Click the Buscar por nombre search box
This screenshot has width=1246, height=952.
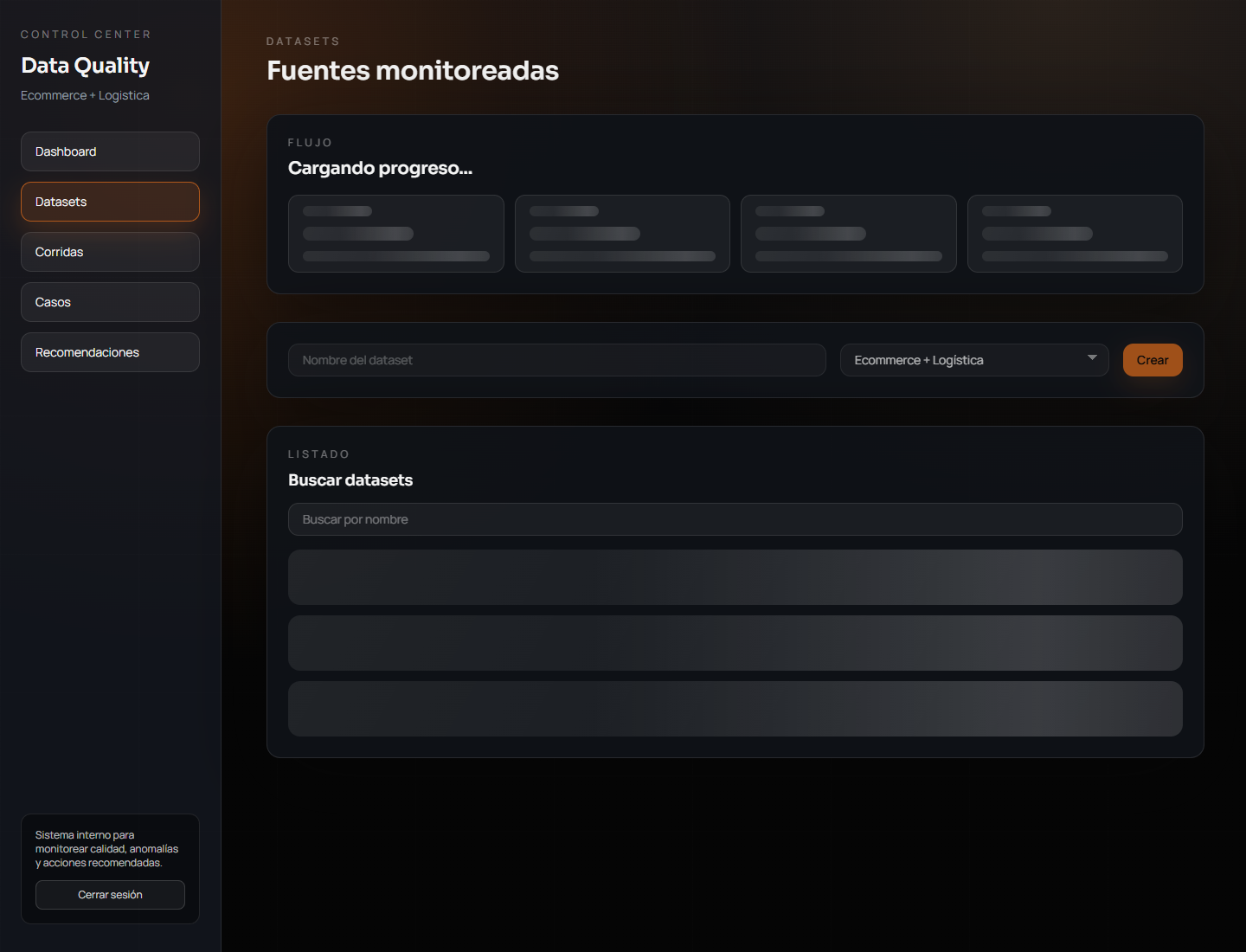(735, 519)
